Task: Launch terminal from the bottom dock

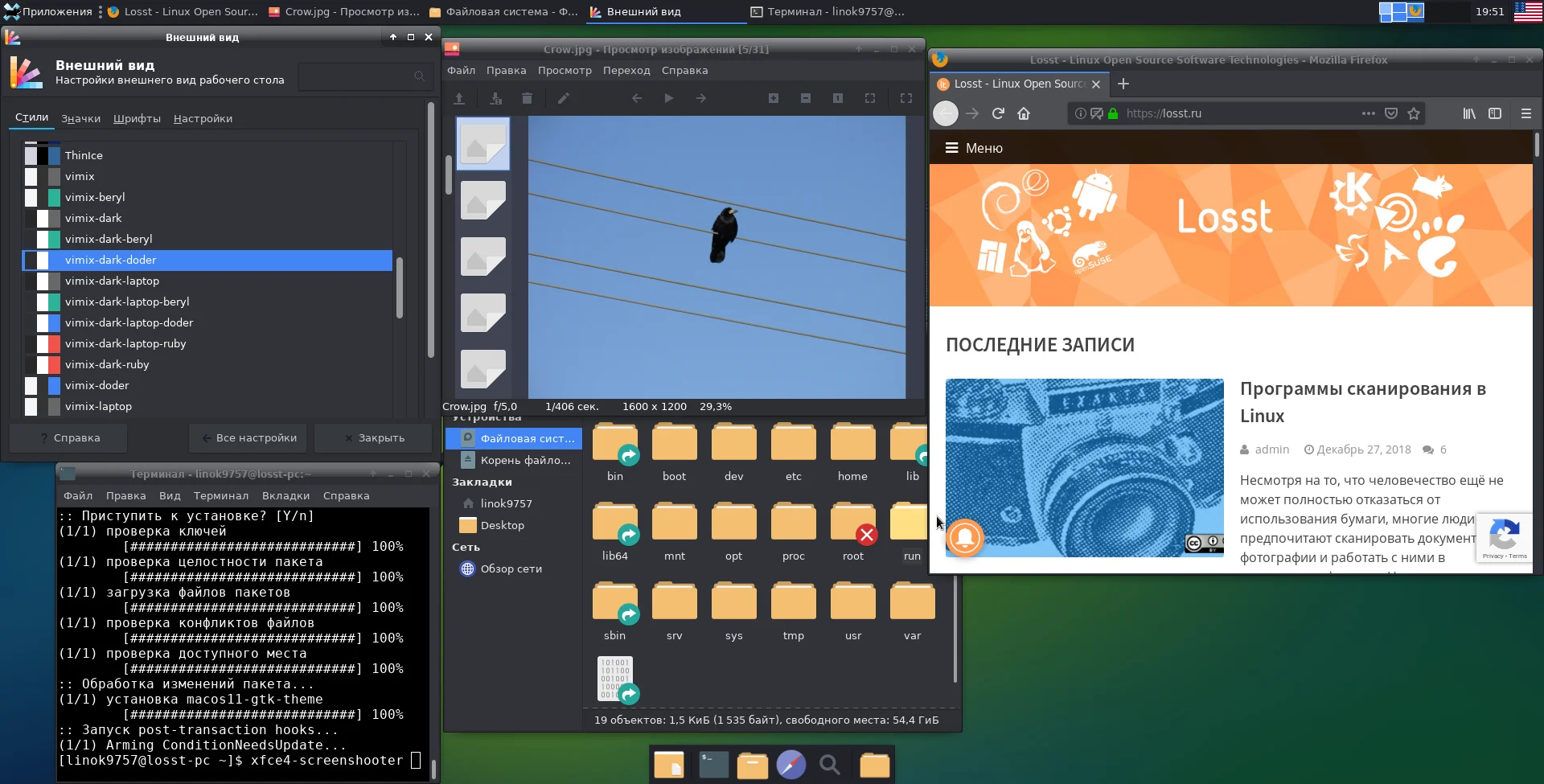Action: (713, 765)
